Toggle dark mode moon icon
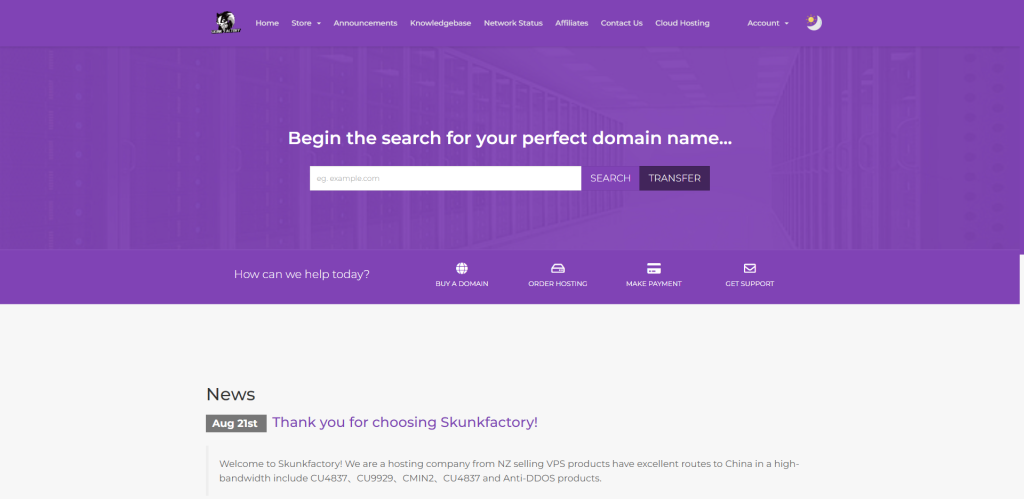 coord(814,23)
